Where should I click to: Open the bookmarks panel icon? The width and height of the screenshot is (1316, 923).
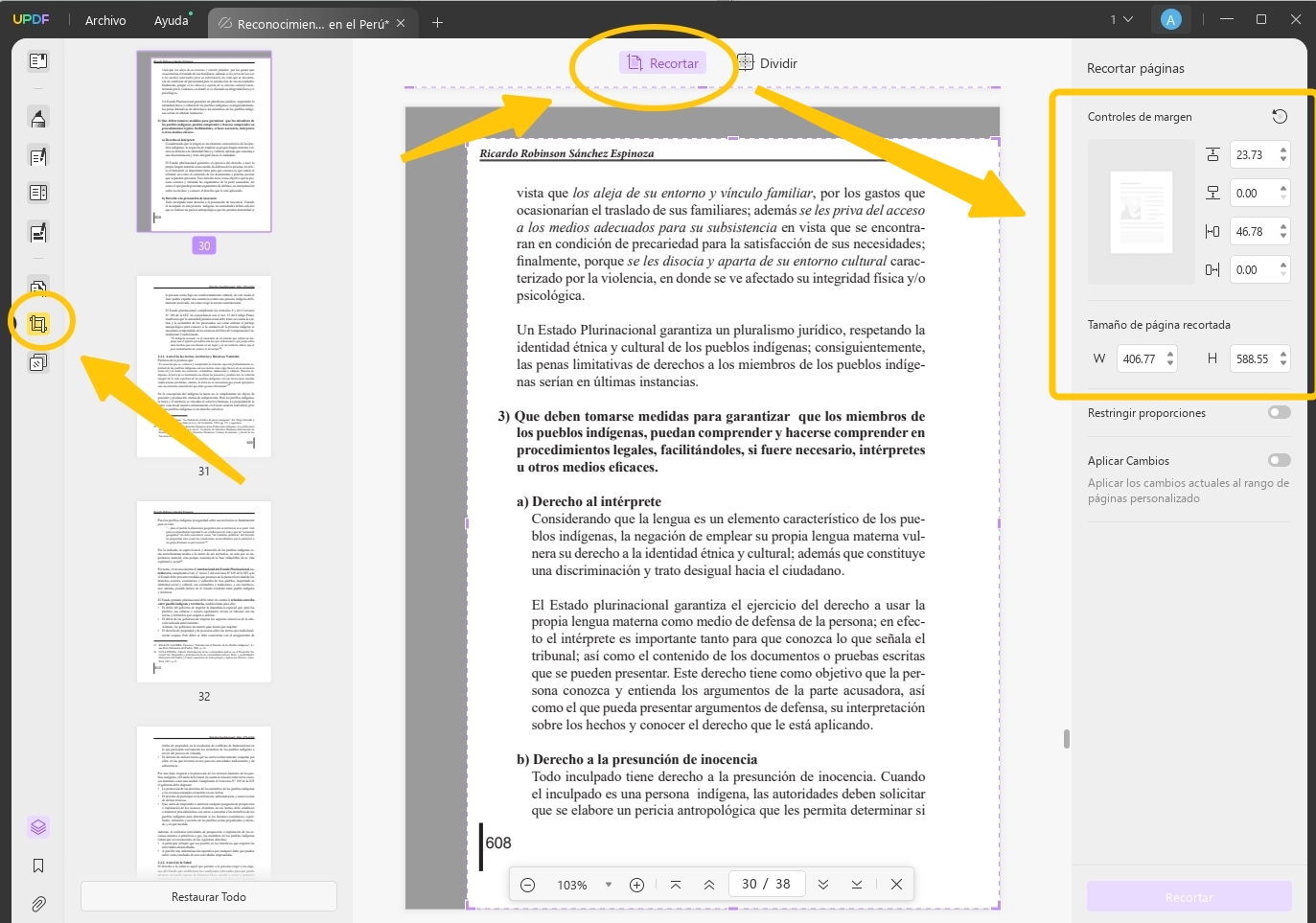coord(38,865)
